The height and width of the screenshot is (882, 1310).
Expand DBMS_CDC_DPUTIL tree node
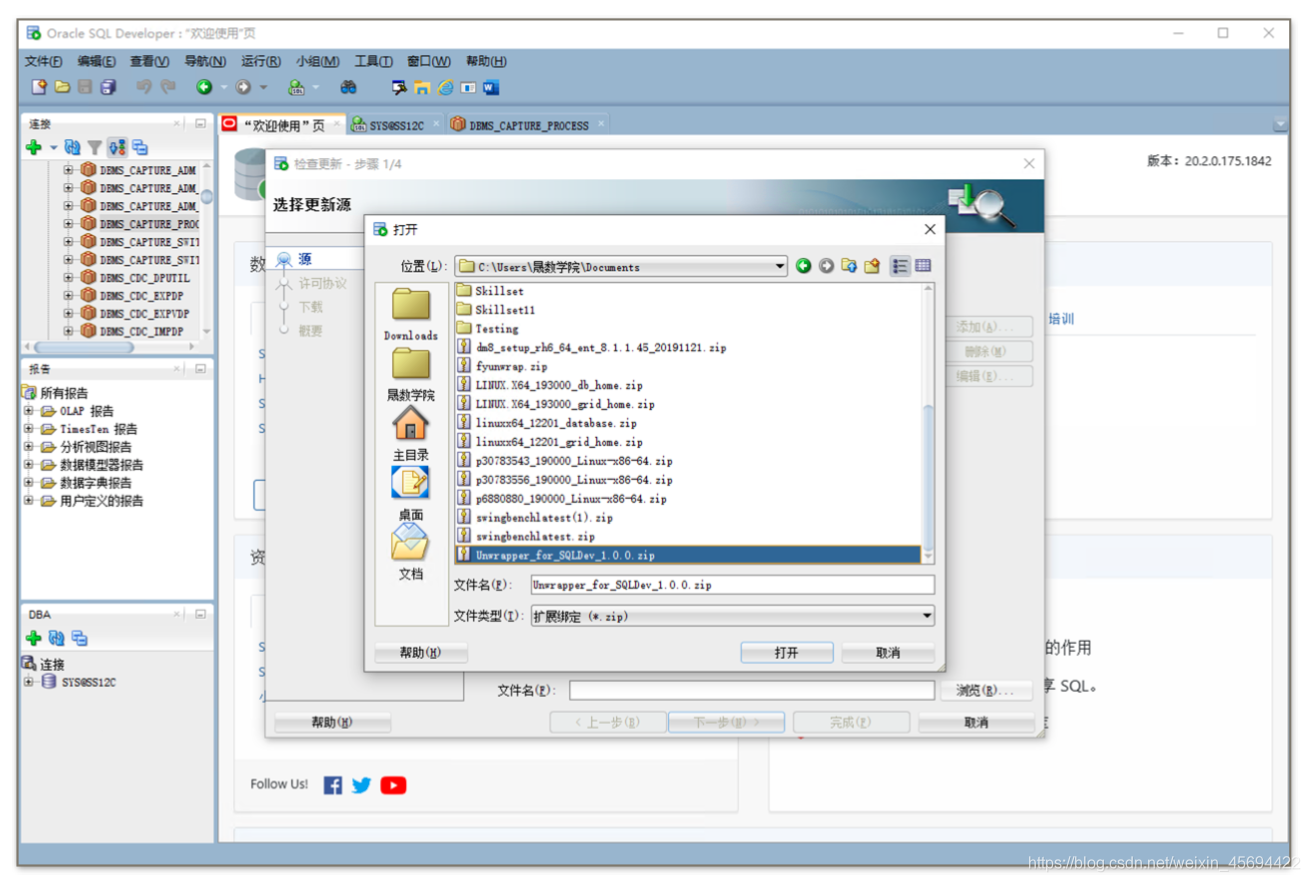69,278
